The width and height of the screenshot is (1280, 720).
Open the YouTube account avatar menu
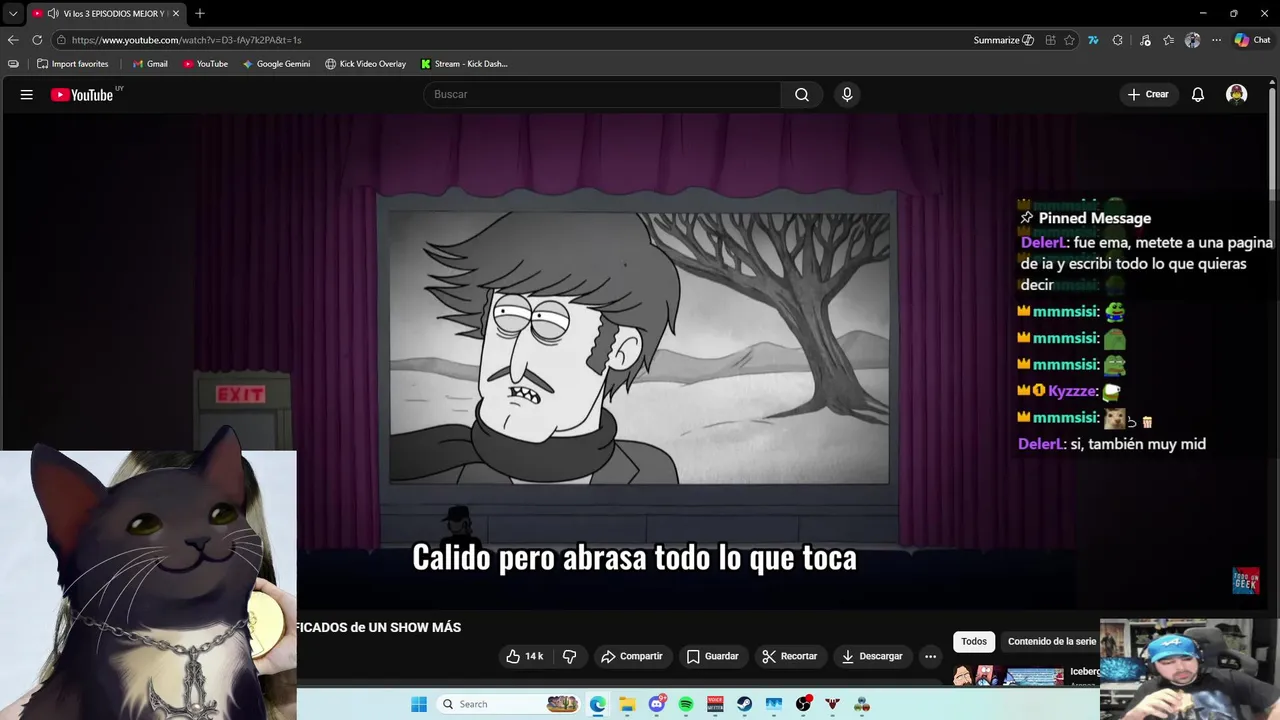(x=1237, y=95)
